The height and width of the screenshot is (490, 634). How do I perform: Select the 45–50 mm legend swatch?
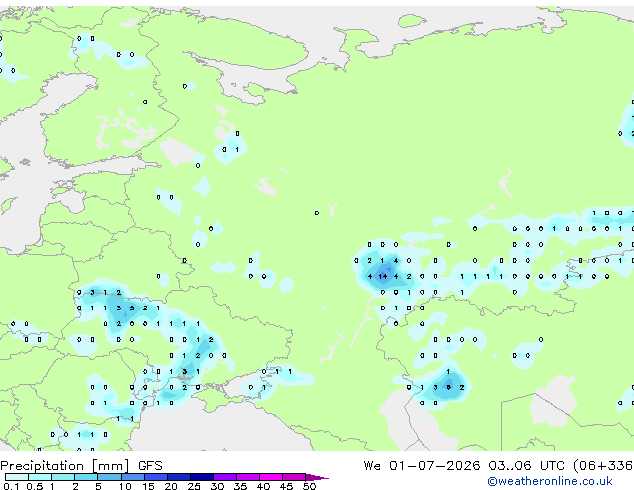pyautogui.click(x=294, y=477)
